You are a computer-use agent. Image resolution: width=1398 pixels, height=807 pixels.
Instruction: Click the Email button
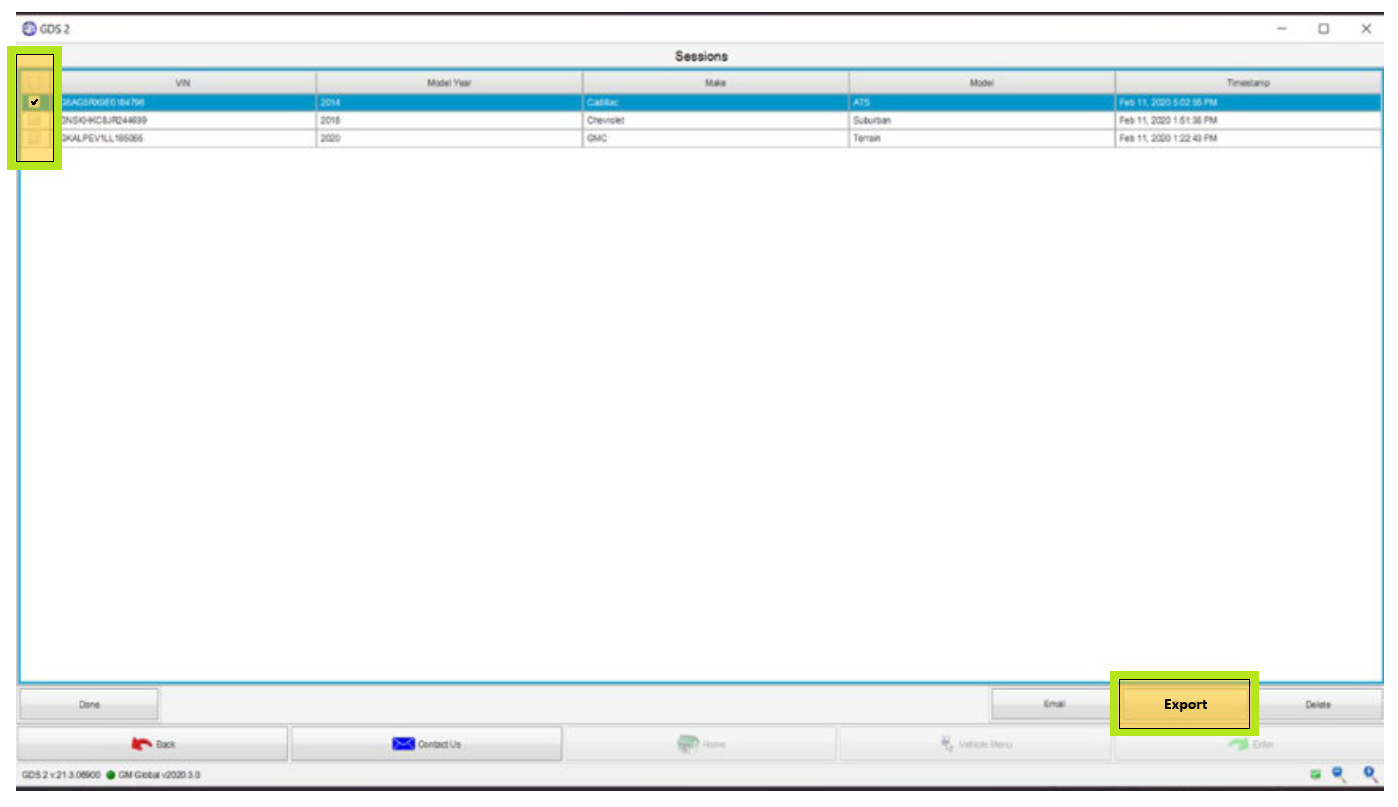[1053, 704]
